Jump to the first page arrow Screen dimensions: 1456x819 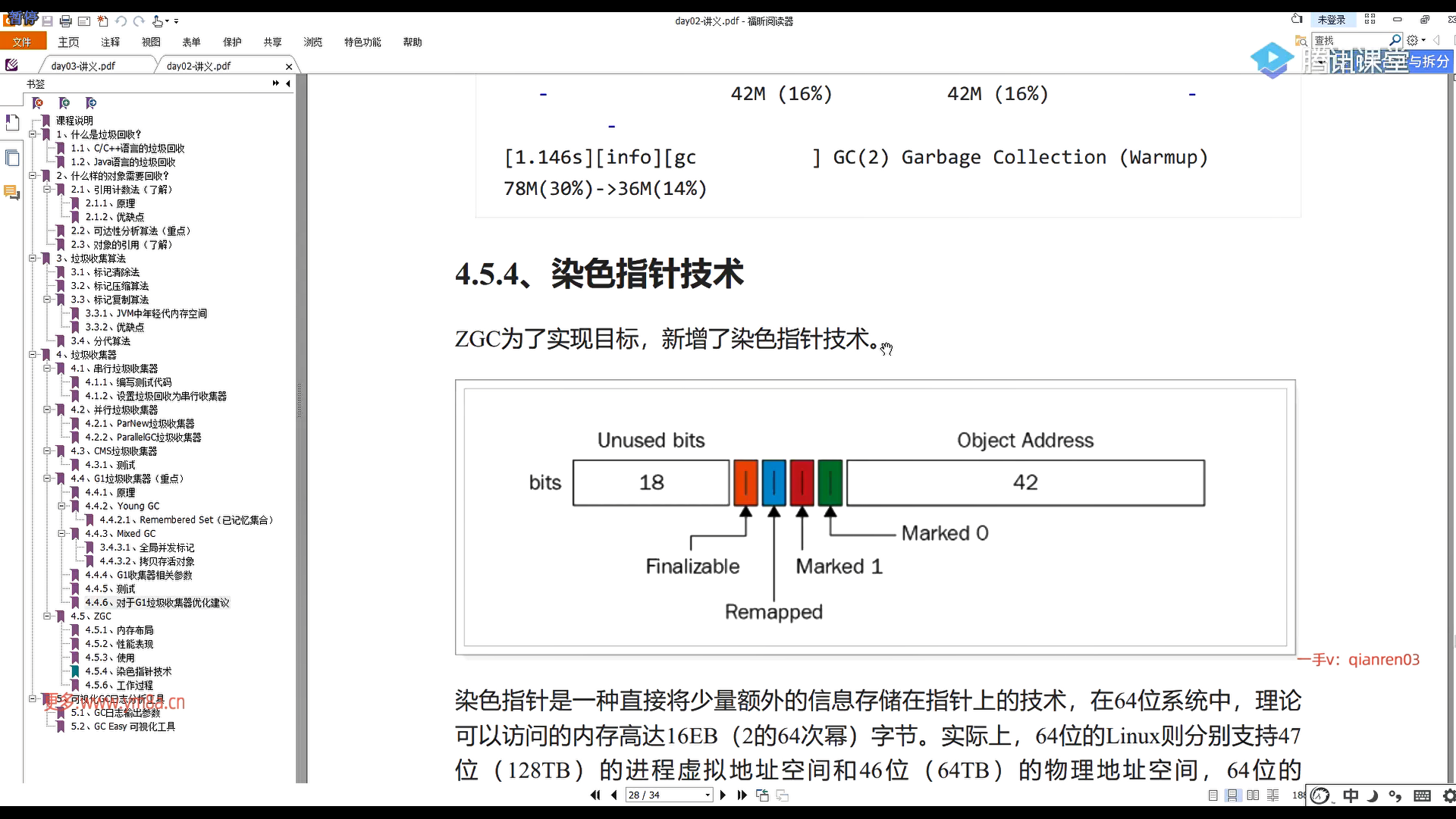coord(595,795)
